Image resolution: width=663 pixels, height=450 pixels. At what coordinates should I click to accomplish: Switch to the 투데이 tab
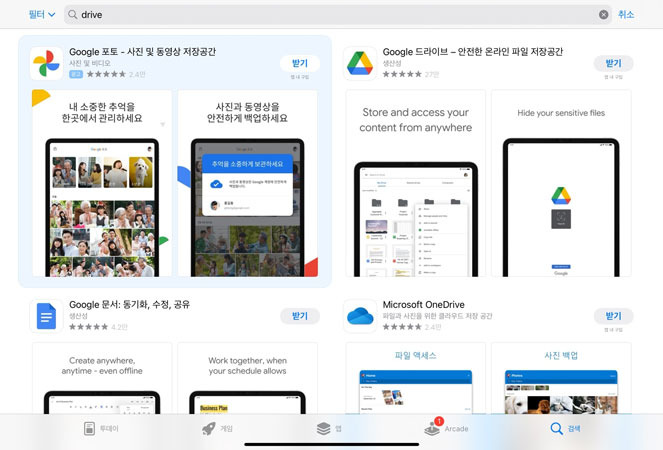point(101,428)
